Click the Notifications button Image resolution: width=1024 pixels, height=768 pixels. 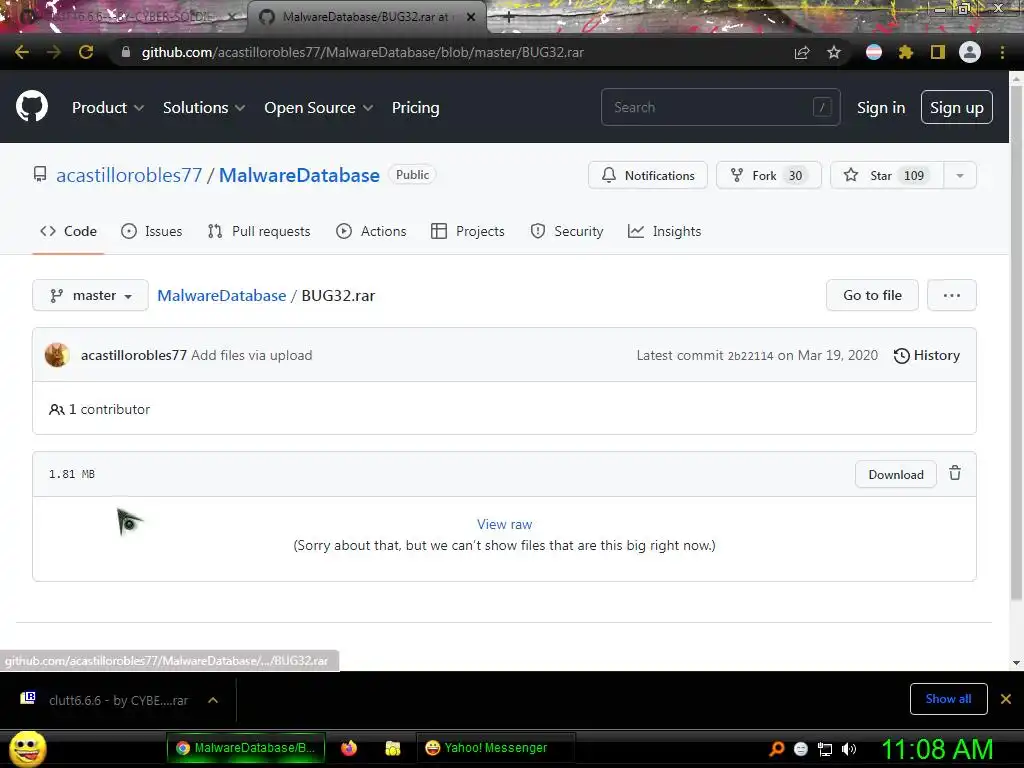[648, 175]
